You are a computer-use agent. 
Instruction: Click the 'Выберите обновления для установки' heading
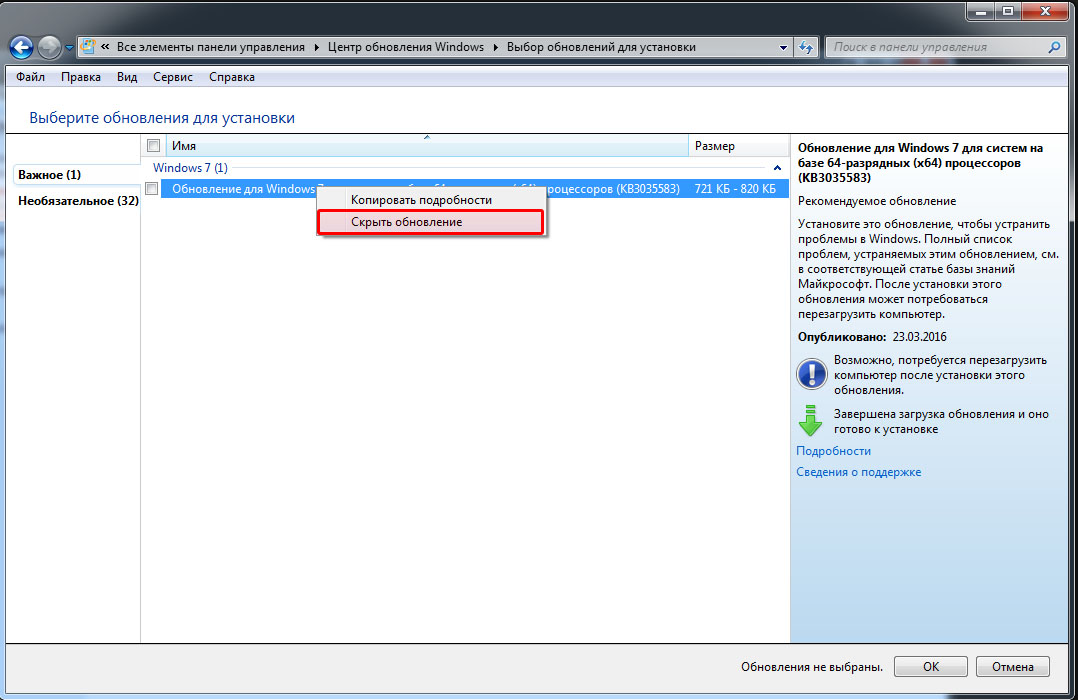[x=162, y=118]
